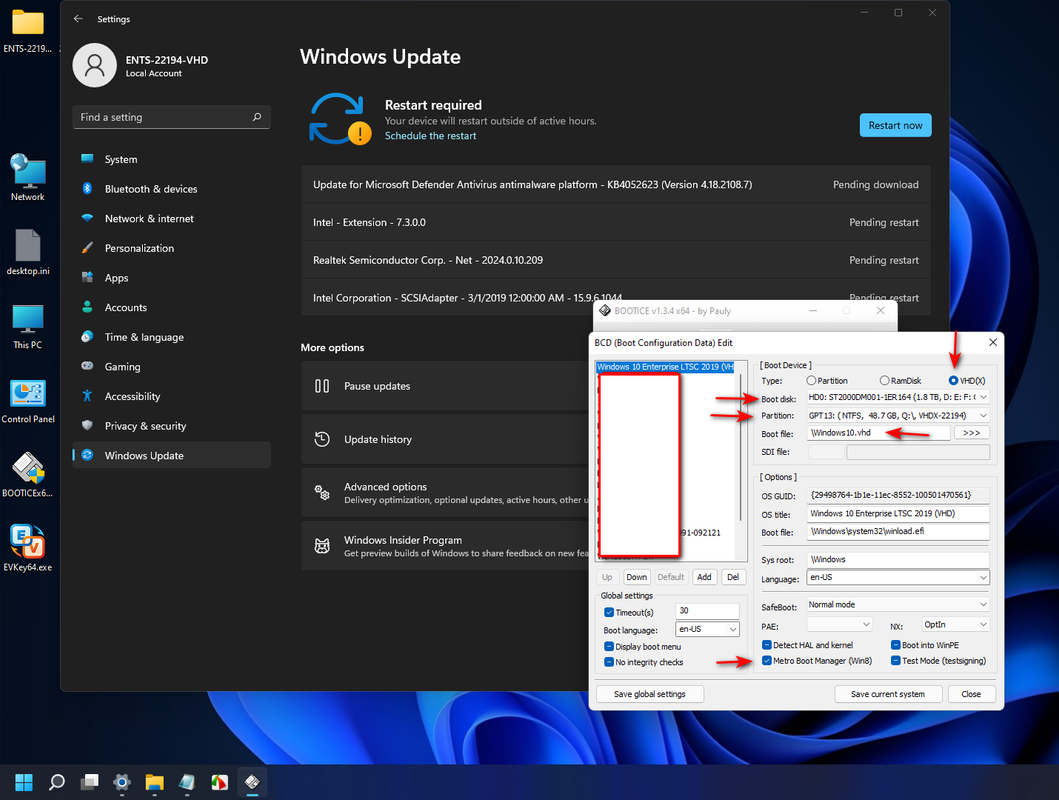The width and height of the screenshot is (1059, 800).
Task: Toggle Detect HAL and kernel checkbox
Action: tap(767, 645)
